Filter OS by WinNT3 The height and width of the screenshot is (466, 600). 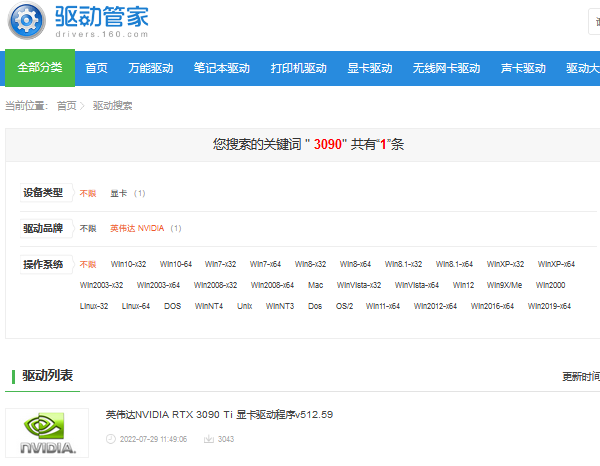(x=280, y=306)
